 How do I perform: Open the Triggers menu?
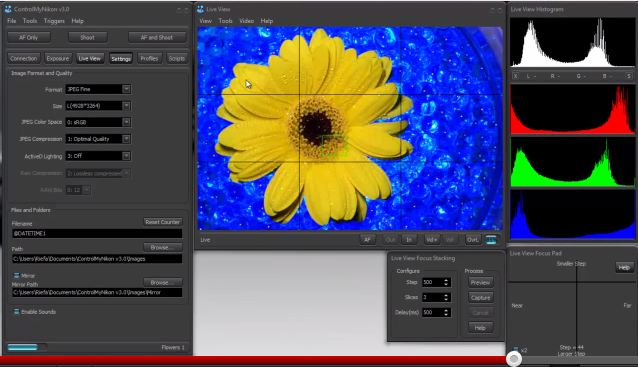54,21
